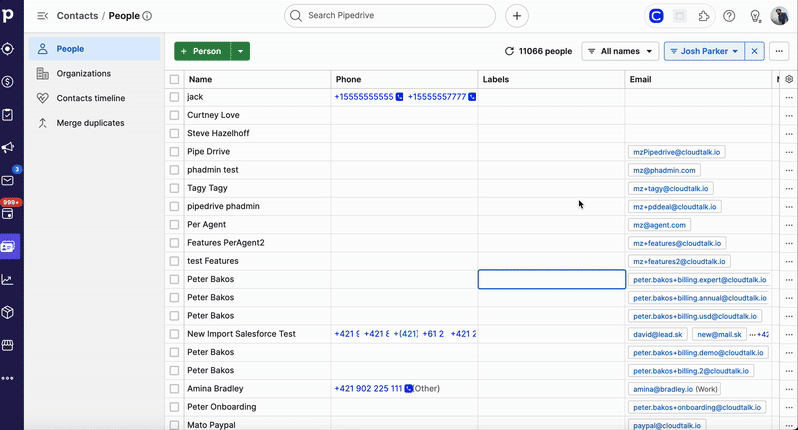Open the Sales Assistant lightbulb icon

(755, 16)
